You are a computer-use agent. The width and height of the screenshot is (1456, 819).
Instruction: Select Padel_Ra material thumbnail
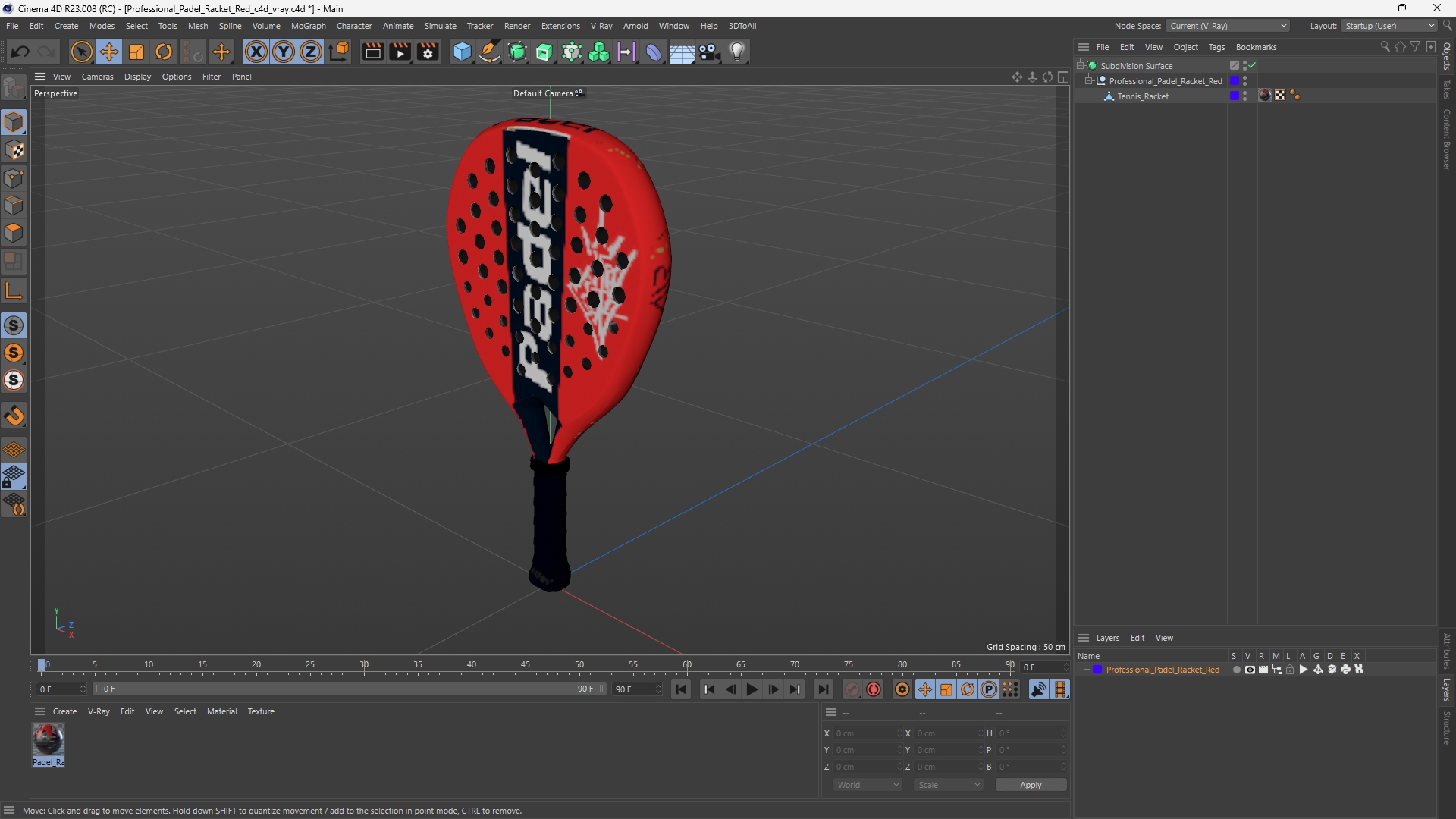pos(48,745)
